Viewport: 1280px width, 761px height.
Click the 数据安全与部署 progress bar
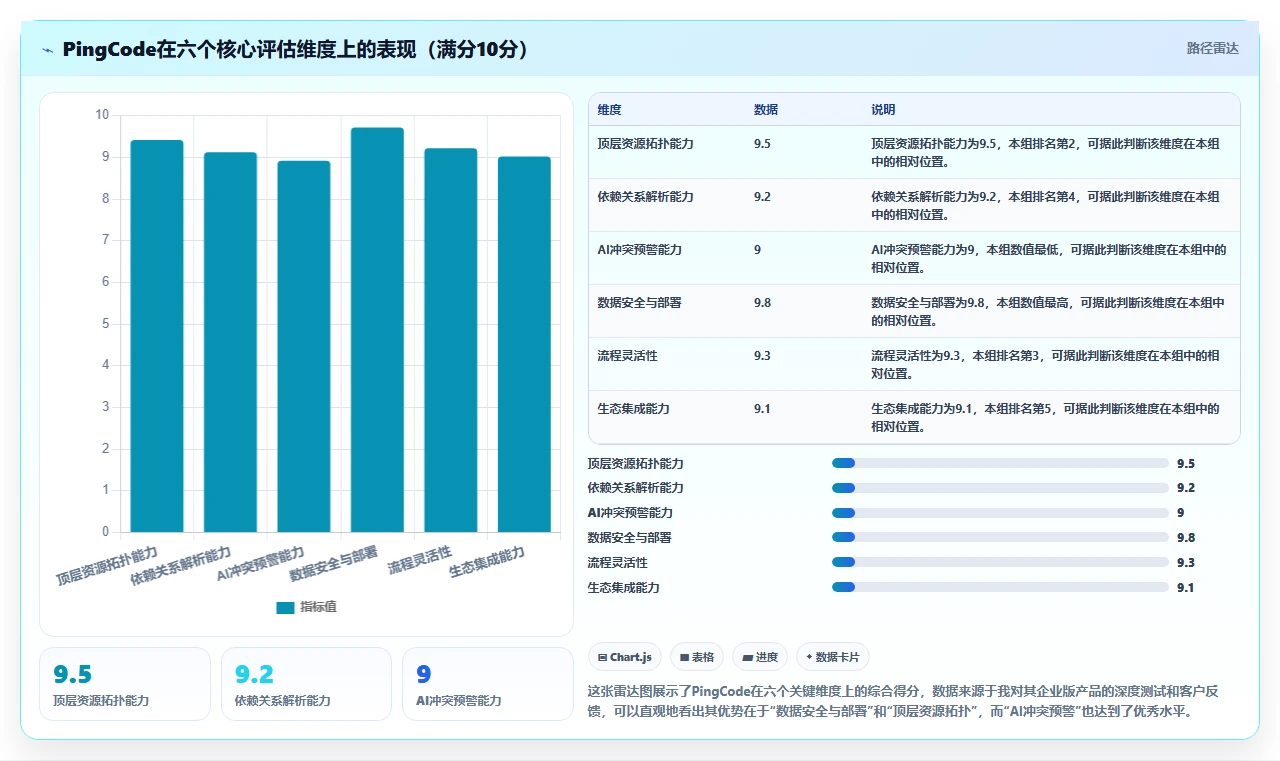tap(1000, 537)
